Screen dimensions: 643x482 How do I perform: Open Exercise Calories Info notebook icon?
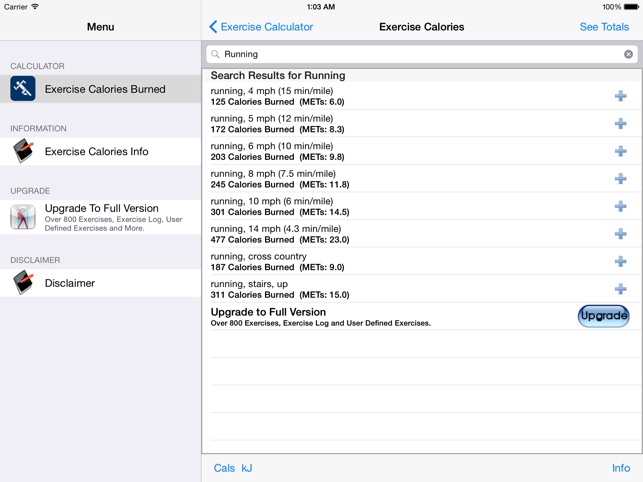point(23,151)
